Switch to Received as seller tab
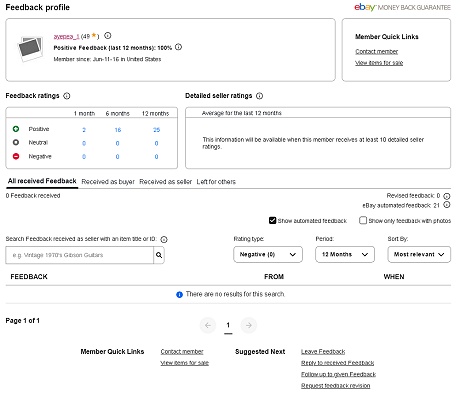 tap(165, 182)
